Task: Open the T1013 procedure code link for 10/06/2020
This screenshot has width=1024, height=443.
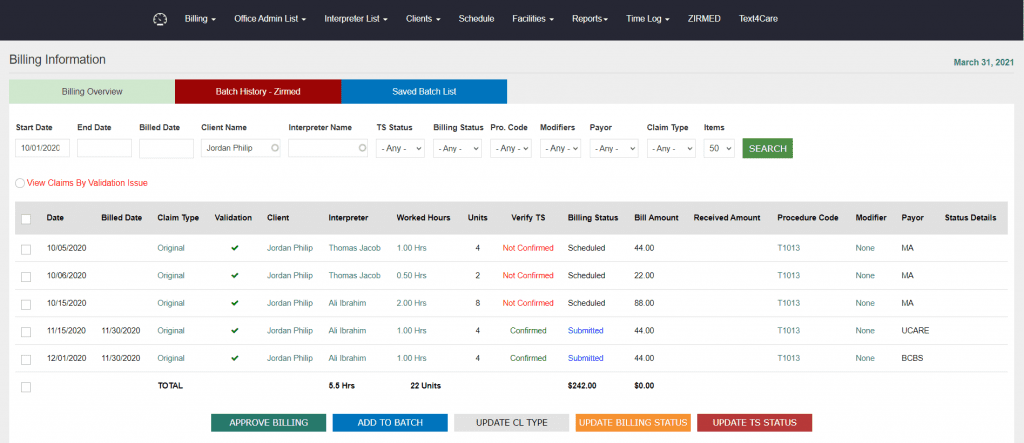Action: [x=788, y=275]
